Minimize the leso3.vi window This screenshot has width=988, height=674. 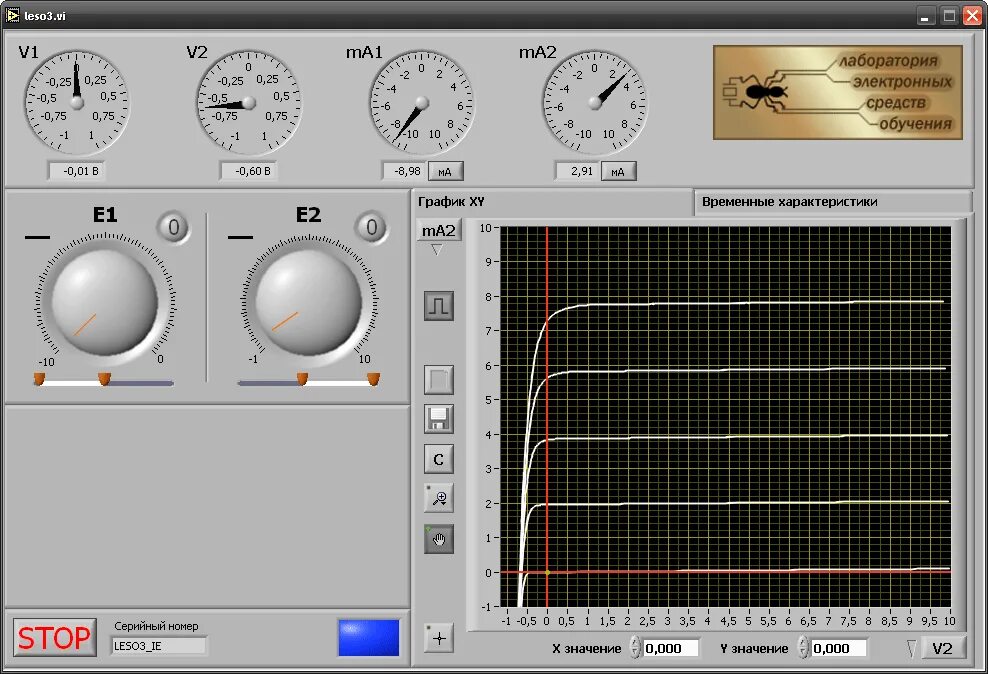tap(925, 16)
